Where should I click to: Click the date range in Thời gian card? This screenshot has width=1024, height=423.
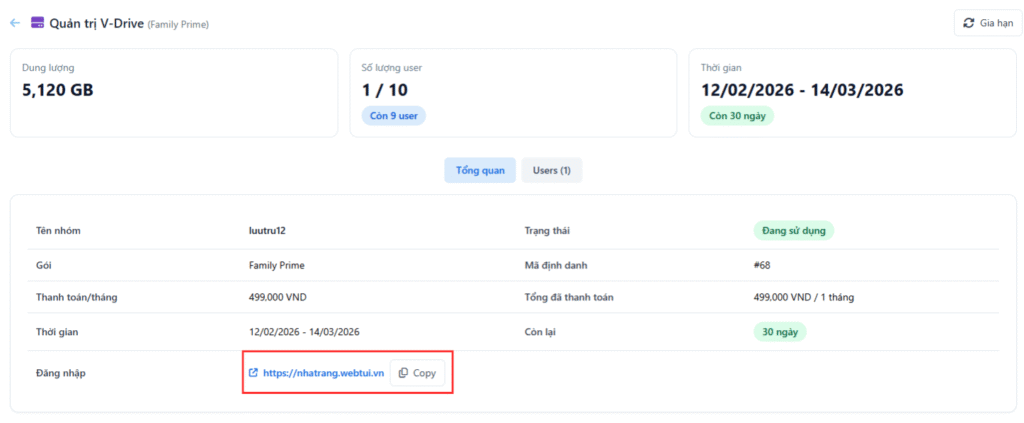click(x=802, y=90)
